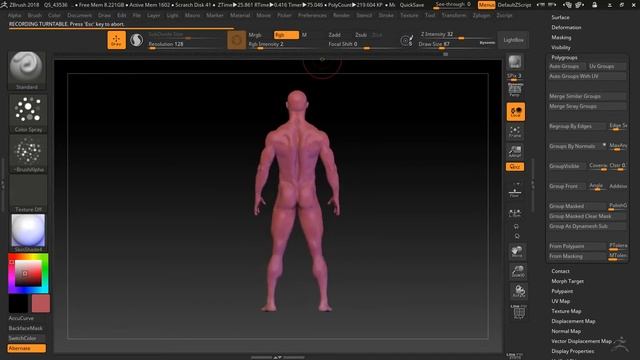
Task: Click the L.Sym icon
Action: pyautogui.click(x=515, y=213)
